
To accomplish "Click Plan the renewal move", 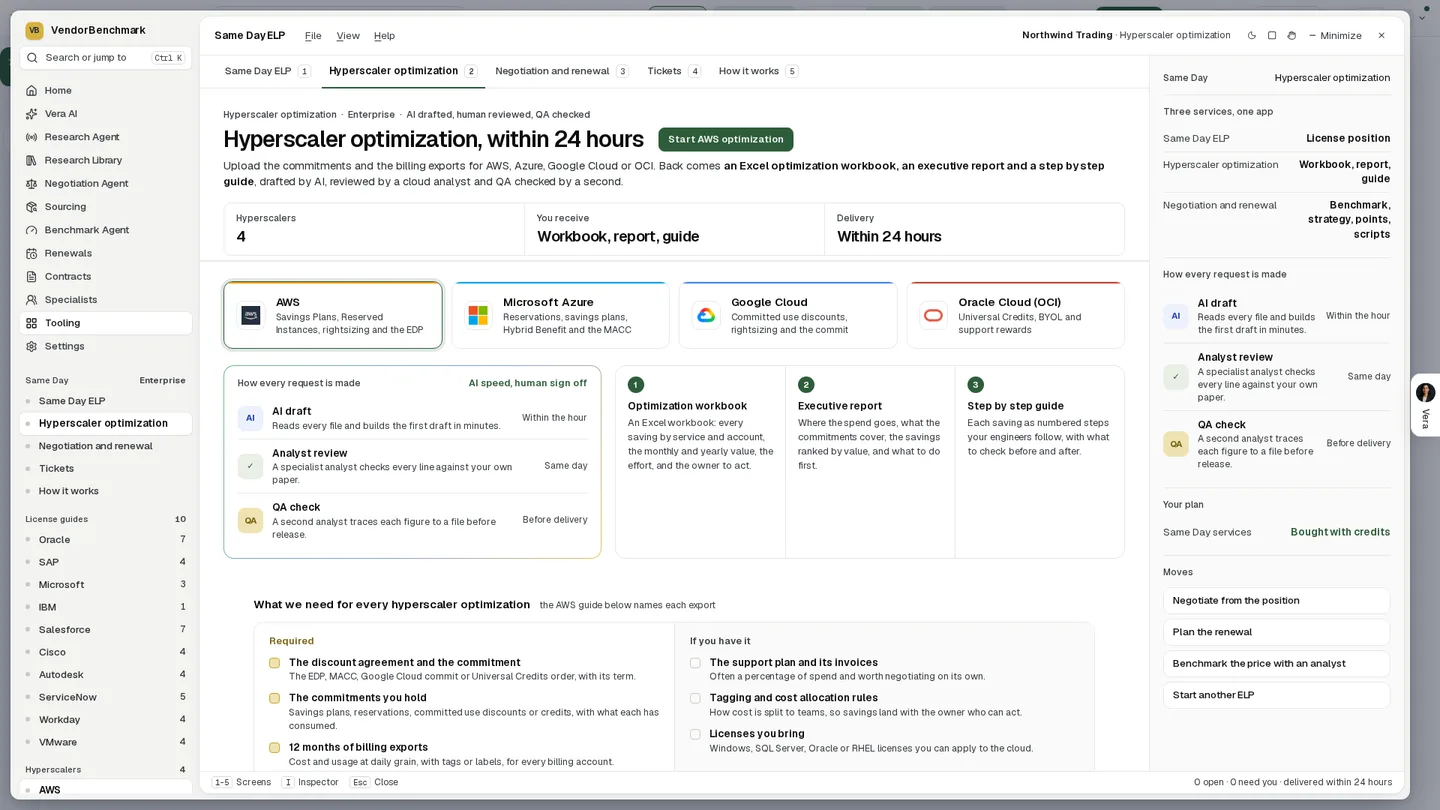I will tap(1276, 632).
